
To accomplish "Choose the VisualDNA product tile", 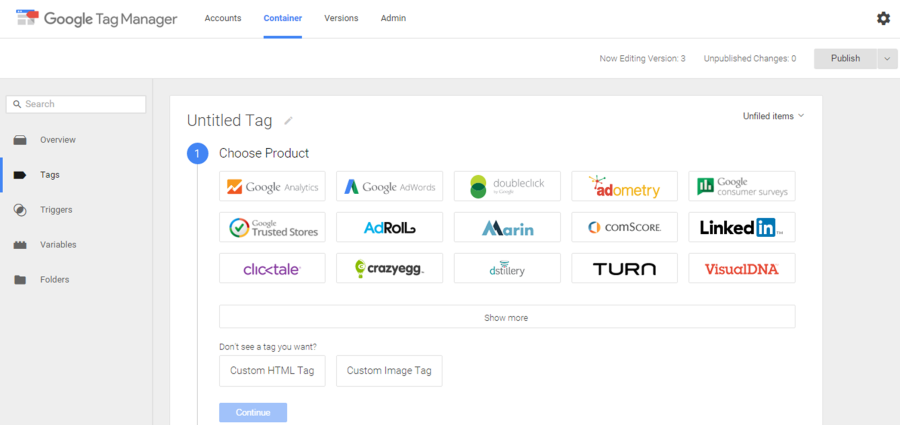I will 742,268.
